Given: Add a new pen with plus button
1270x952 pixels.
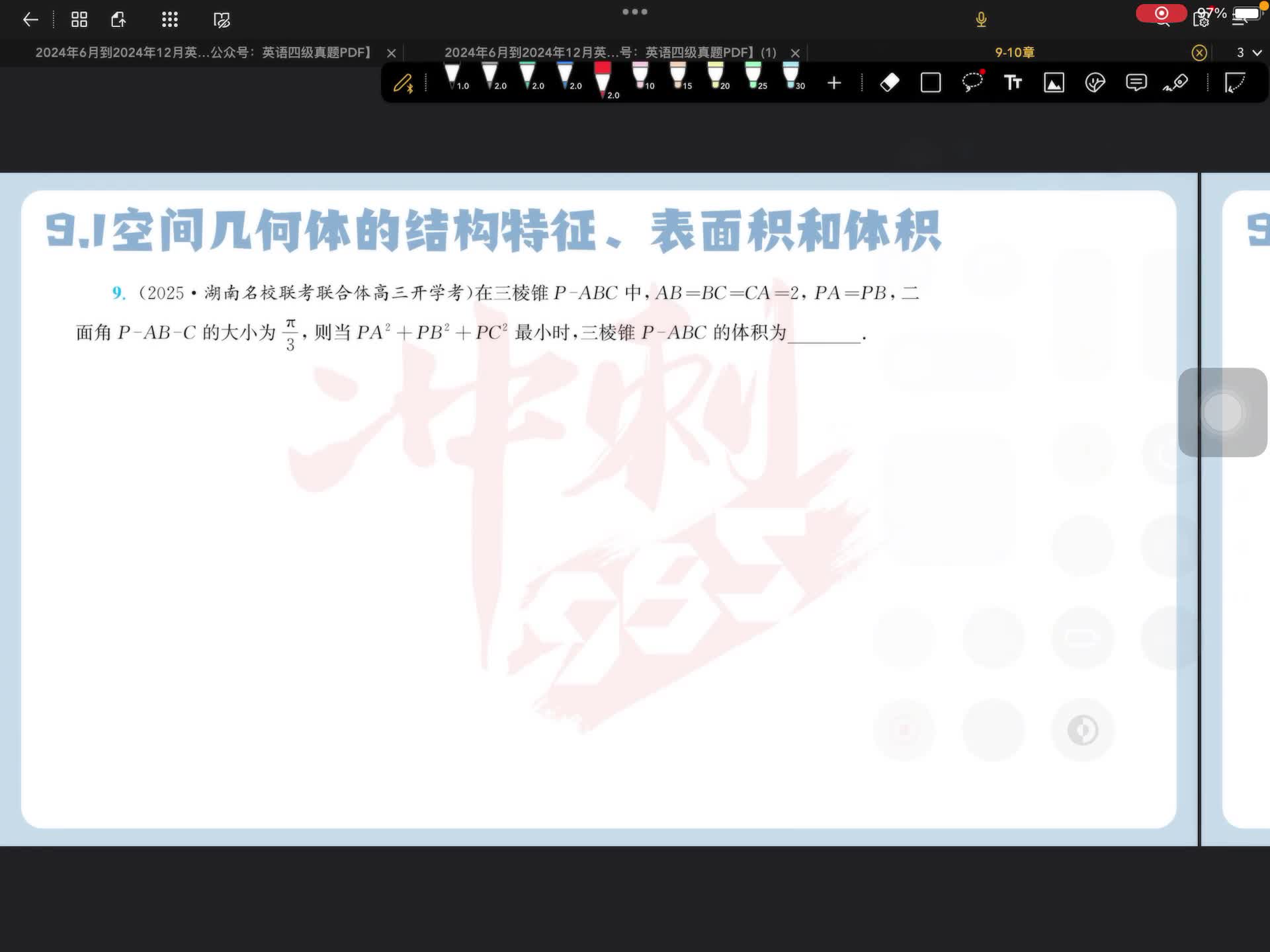Looking at the screenshot, I should click(834, 83).
